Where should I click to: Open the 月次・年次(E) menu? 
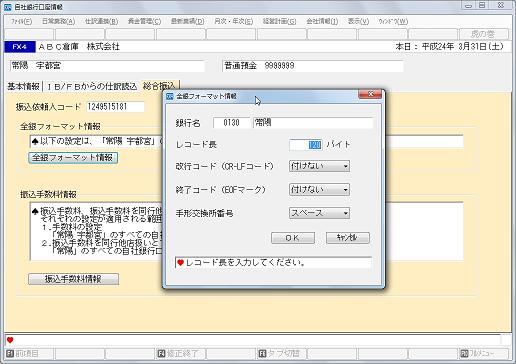tap(233, 21)
